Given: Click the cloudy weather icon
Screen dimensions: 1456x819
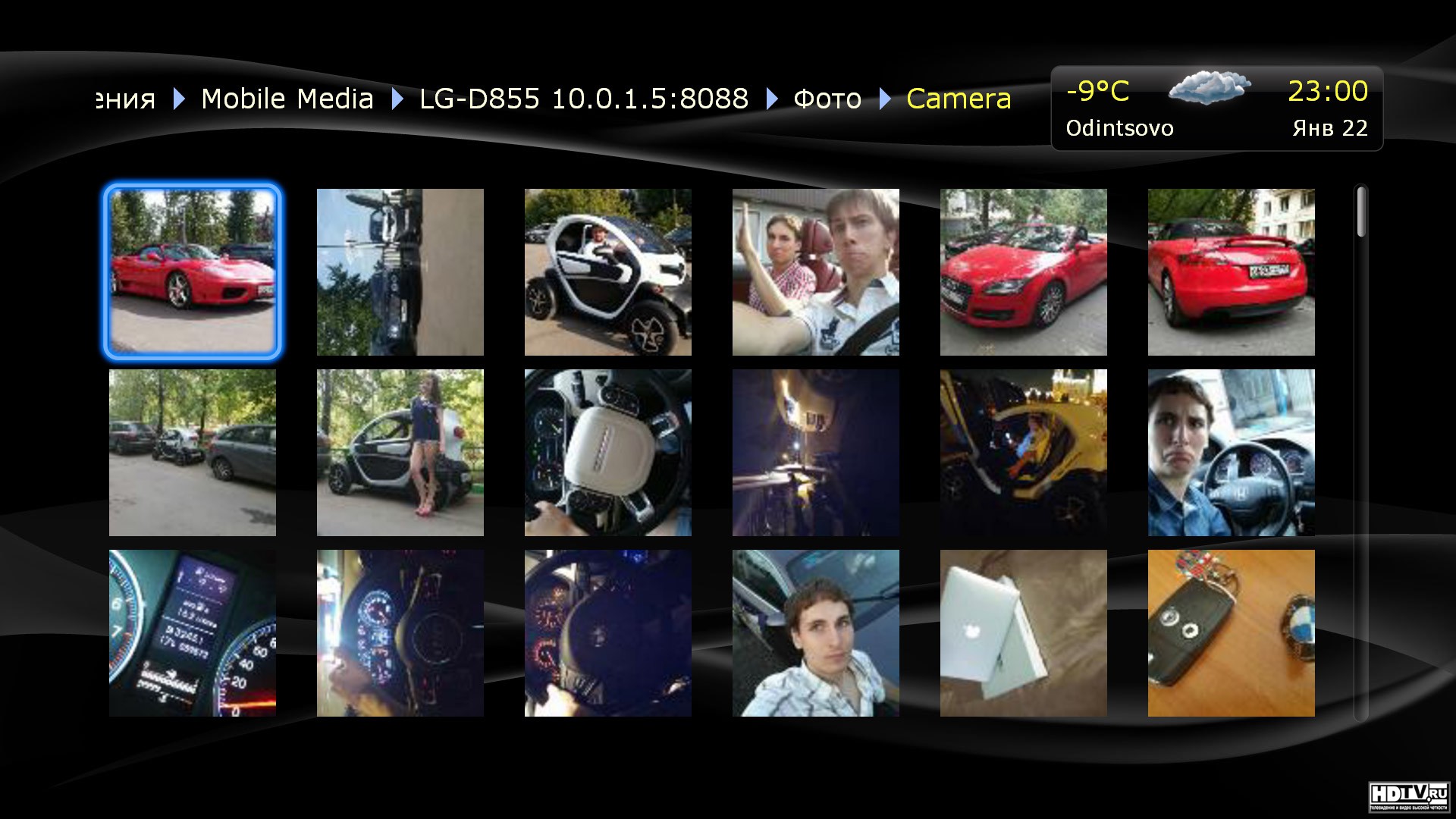Looking at the screenshot, I should (1209, 87).
